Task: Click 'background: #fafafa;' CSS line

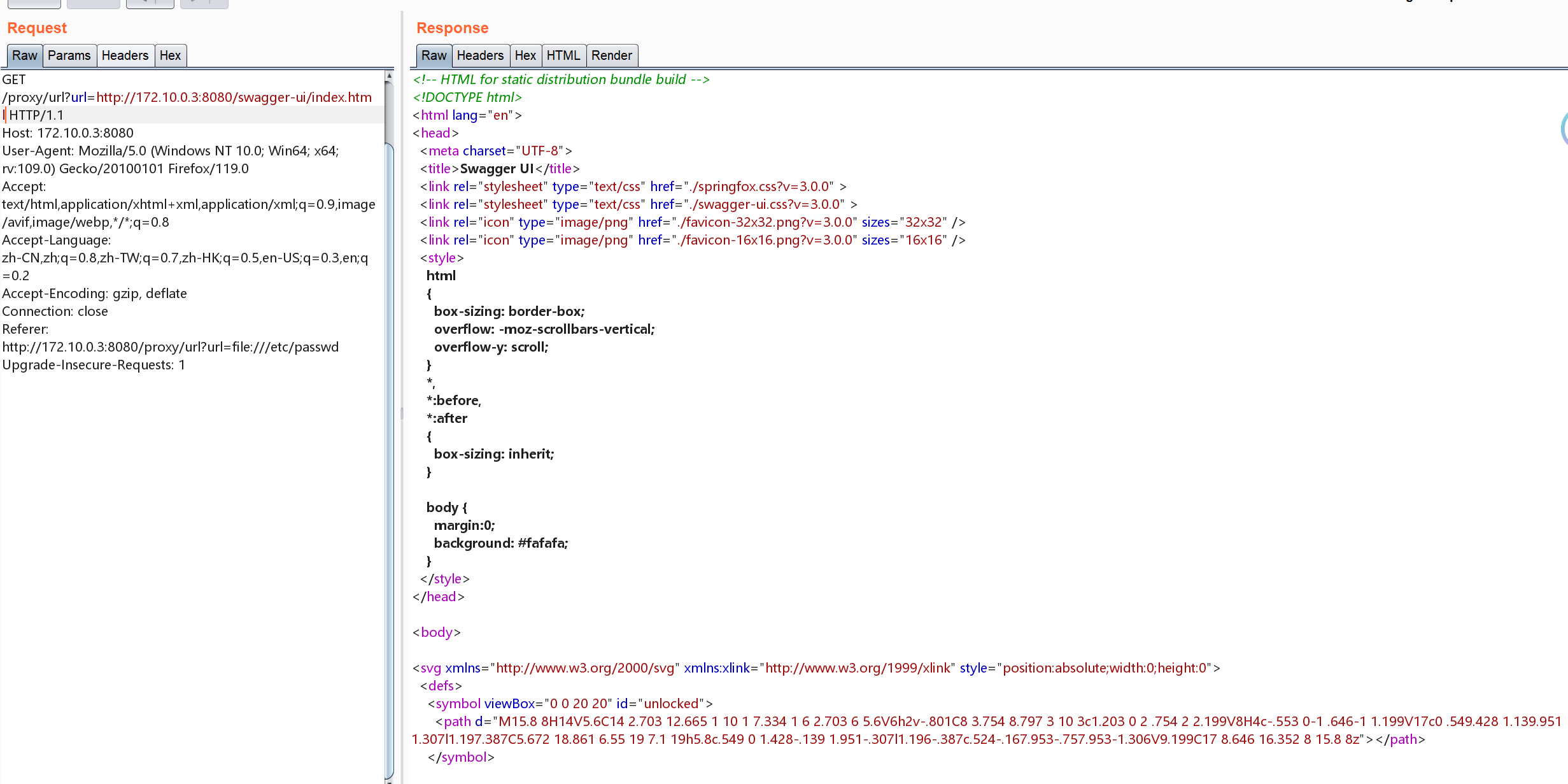Action: click(501, 543)
